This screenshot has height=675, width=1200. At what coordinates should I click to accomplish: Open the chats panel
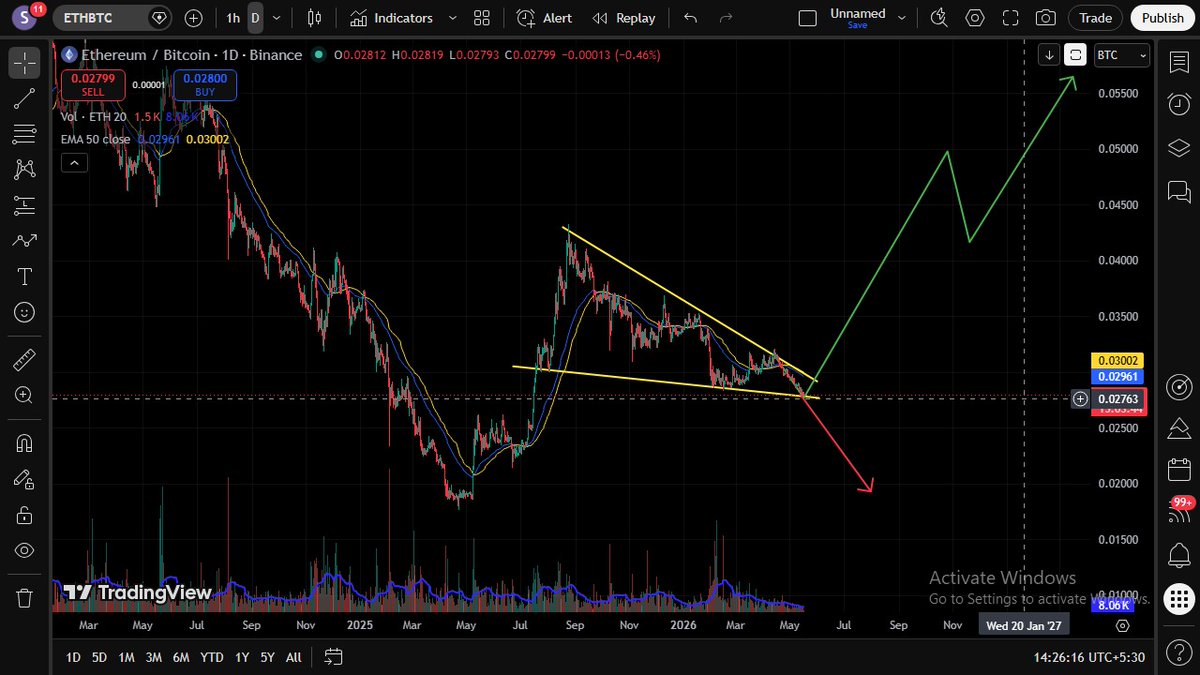1179,190
